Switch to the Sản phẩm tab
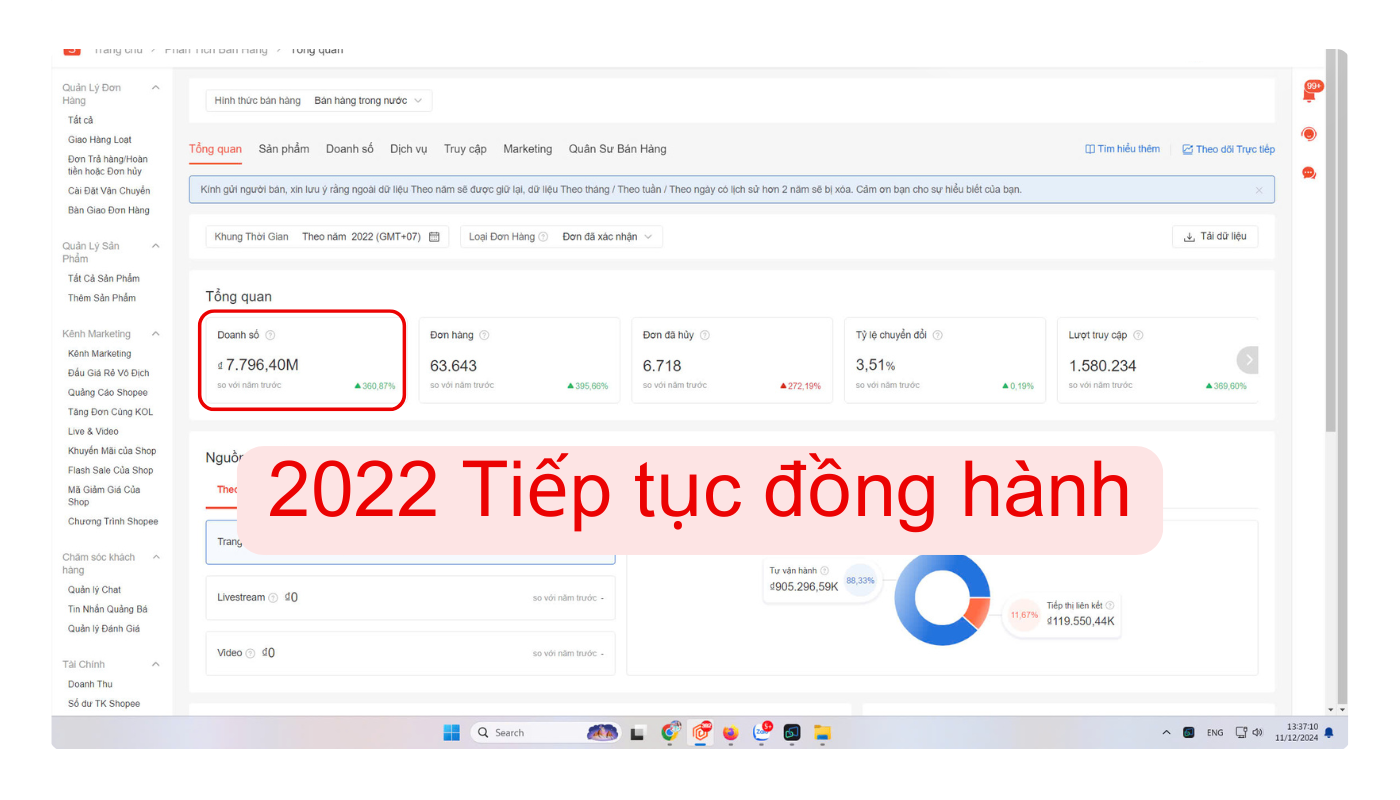 (284, 149)
